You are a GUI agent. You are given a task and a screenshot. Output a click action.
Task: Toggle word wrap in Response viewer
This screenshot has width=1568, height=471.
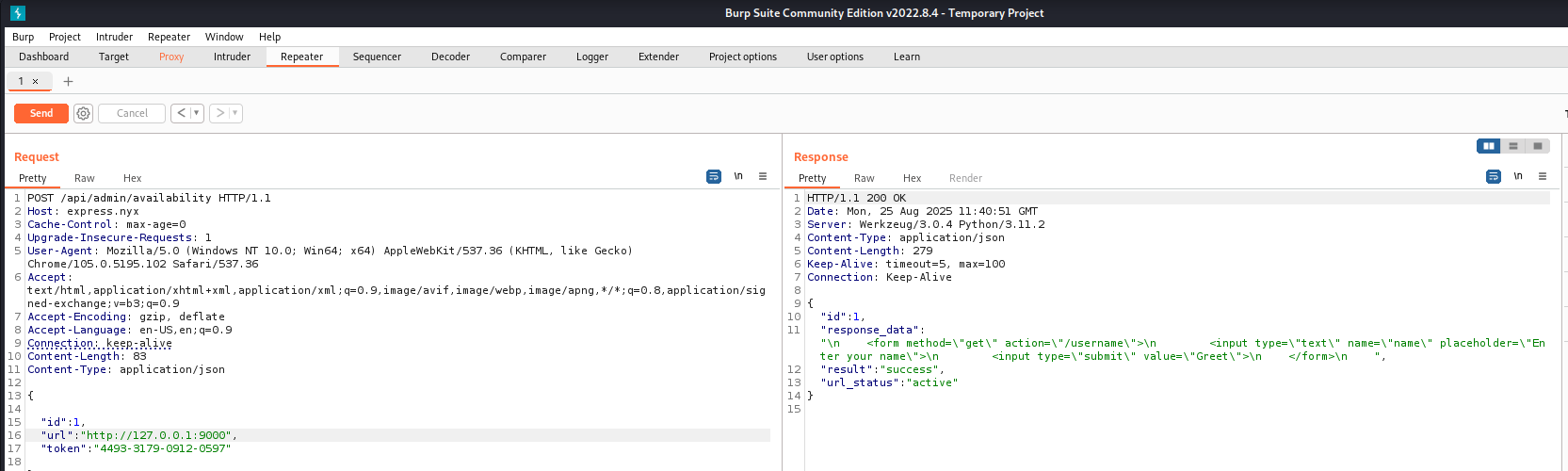coord(1494,176)
